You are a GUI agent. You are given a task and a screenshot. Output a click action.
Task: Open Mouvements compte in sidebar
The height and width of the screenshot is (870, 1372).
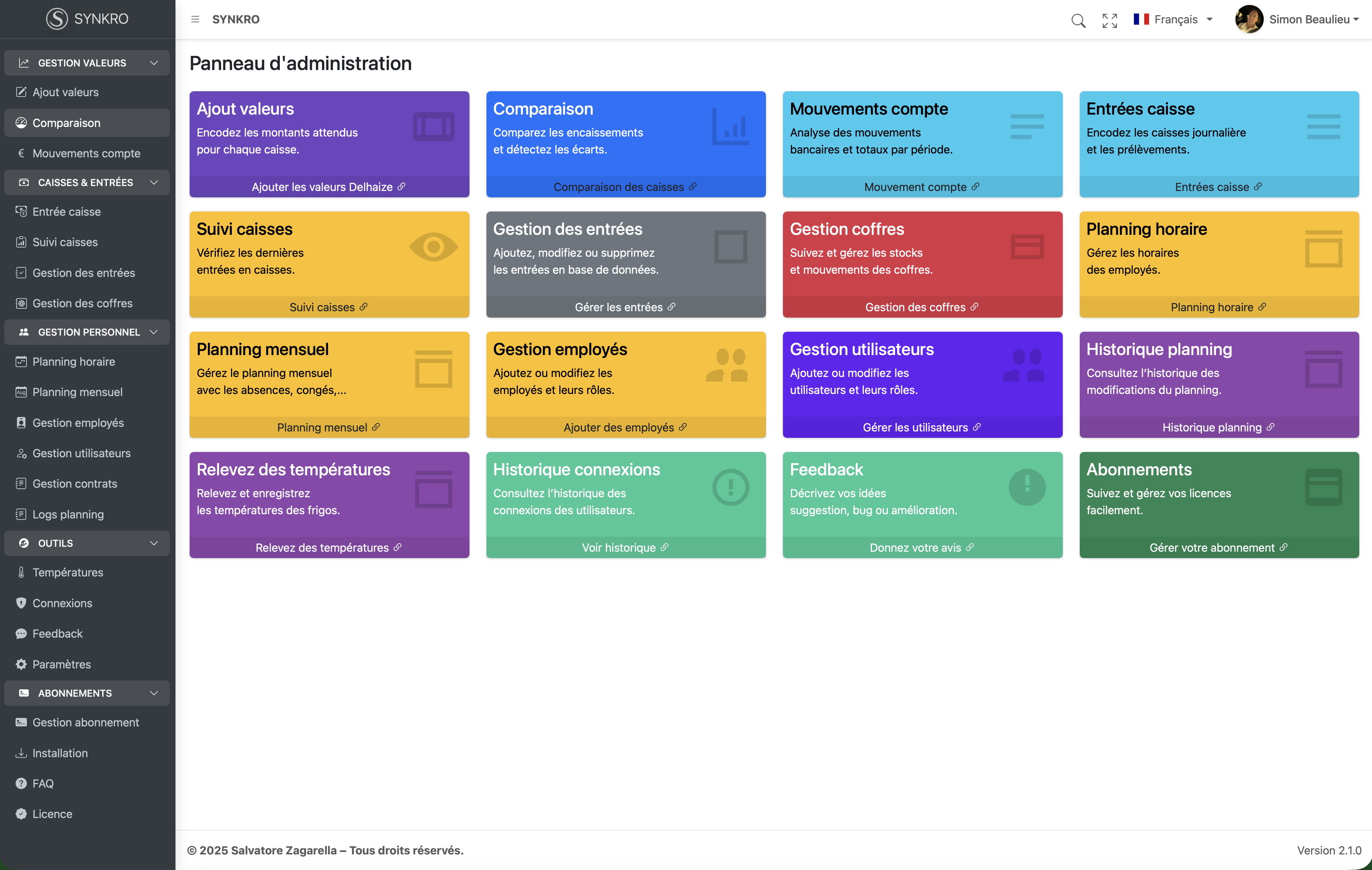click(x=86, y=153)
